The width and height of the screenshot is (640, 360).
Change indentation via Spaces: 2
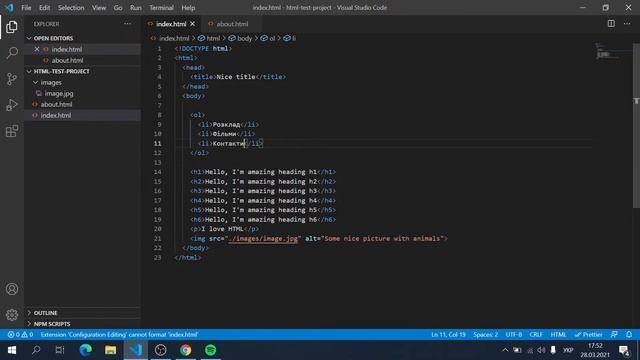pos(485,335)
